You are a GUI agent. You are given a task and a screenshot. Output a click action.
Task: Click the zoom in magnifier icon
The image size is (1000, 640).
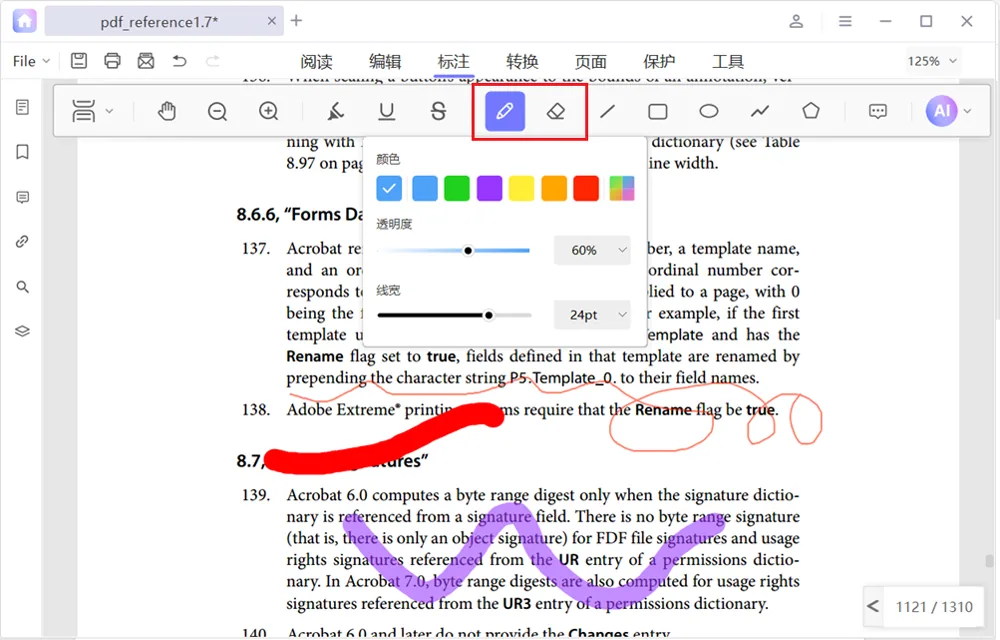(268, 112)
